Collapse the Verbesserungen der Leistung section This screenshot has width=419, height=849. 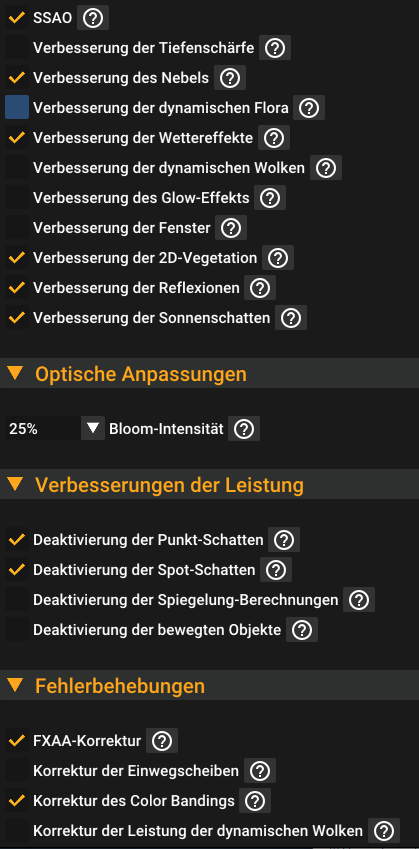16,484
